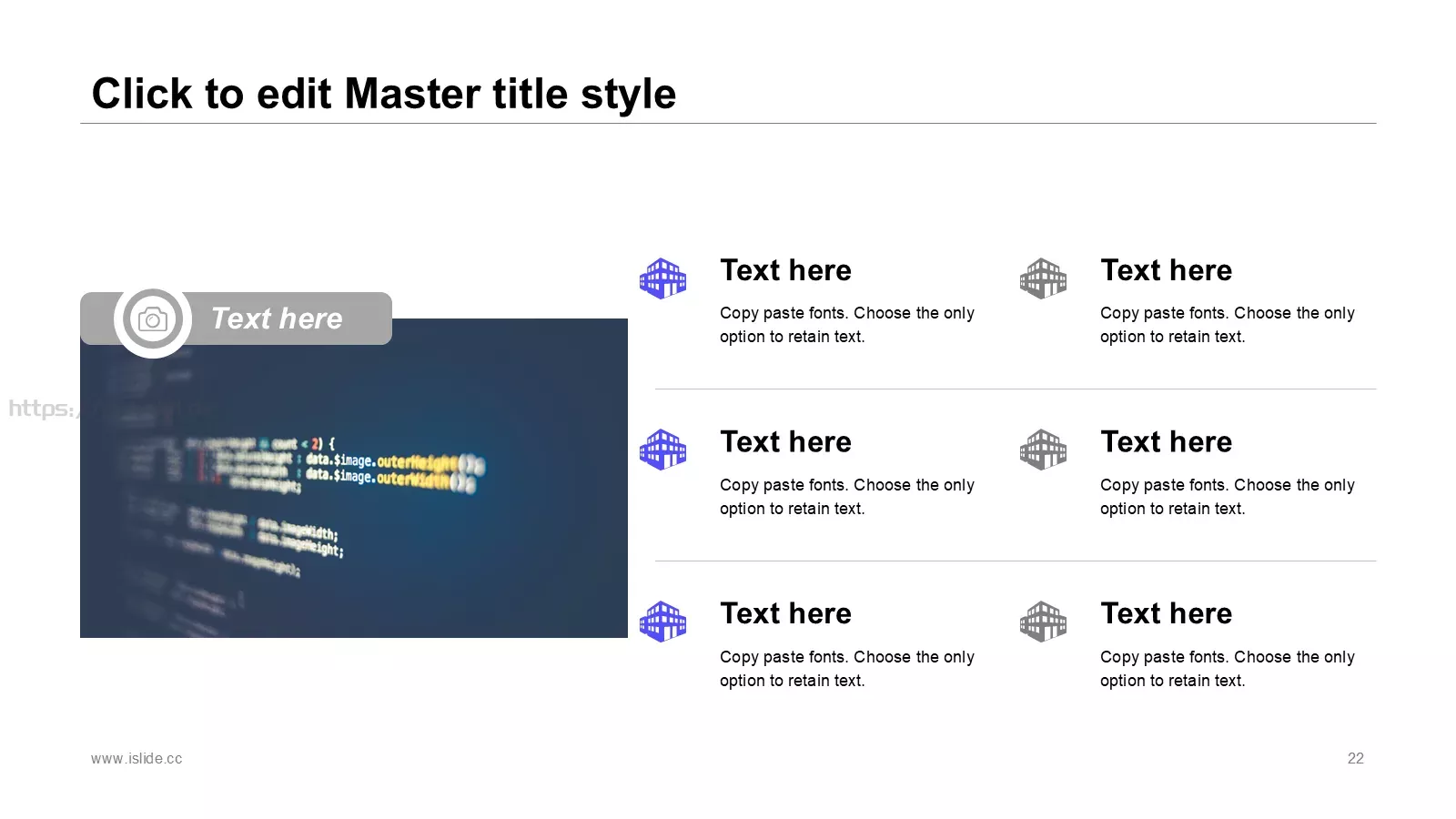
Task: Select the middle 'Text here' heading beside the blue icon
Action: [x=786, y=441]
